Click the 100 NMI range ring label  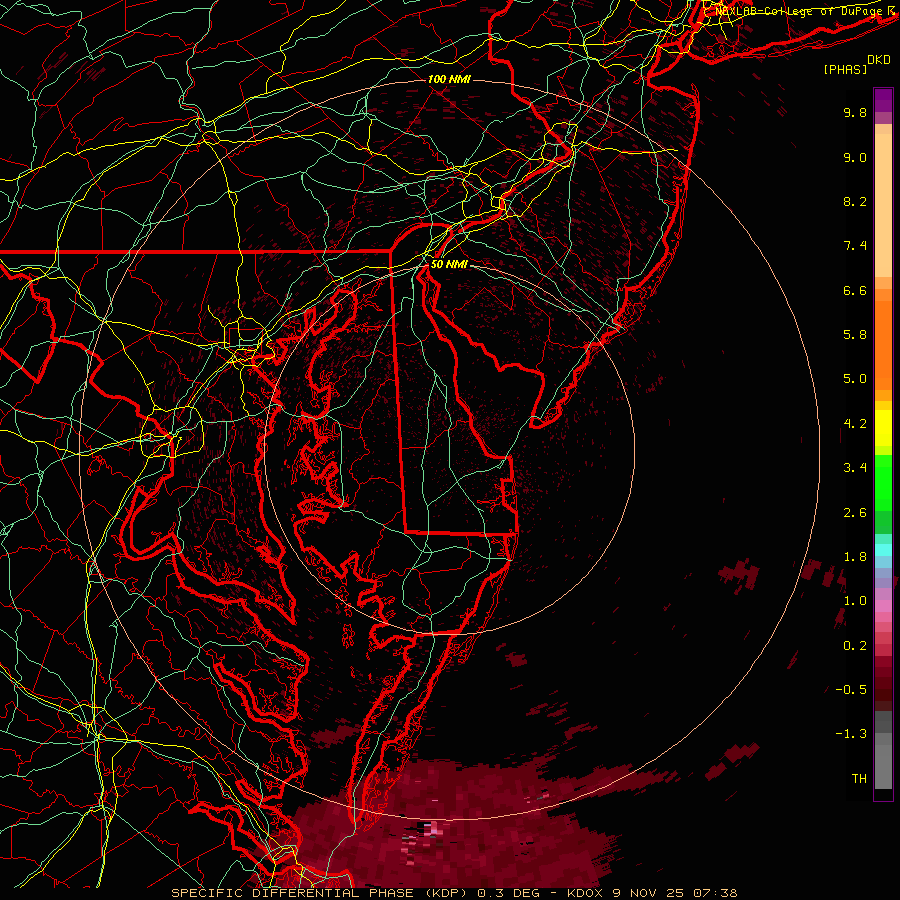449,79
